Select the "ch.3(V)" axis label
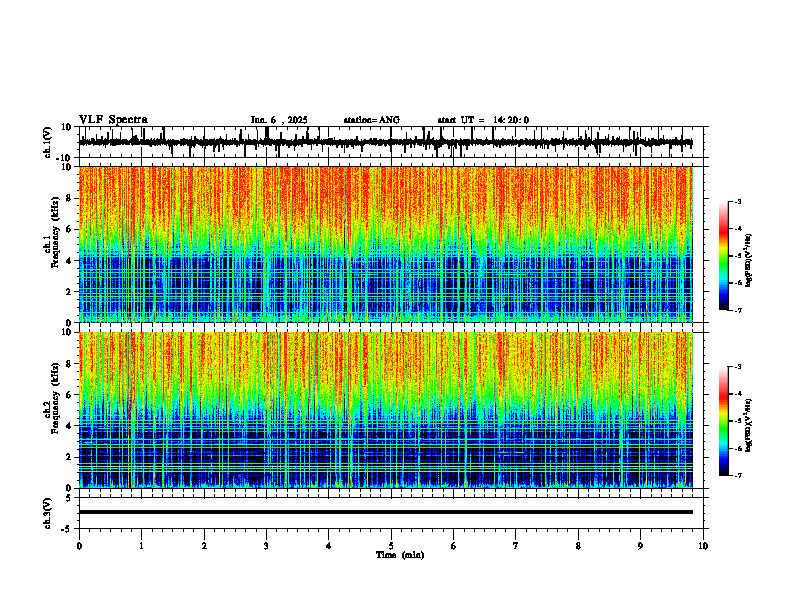 tap(48, 513)
